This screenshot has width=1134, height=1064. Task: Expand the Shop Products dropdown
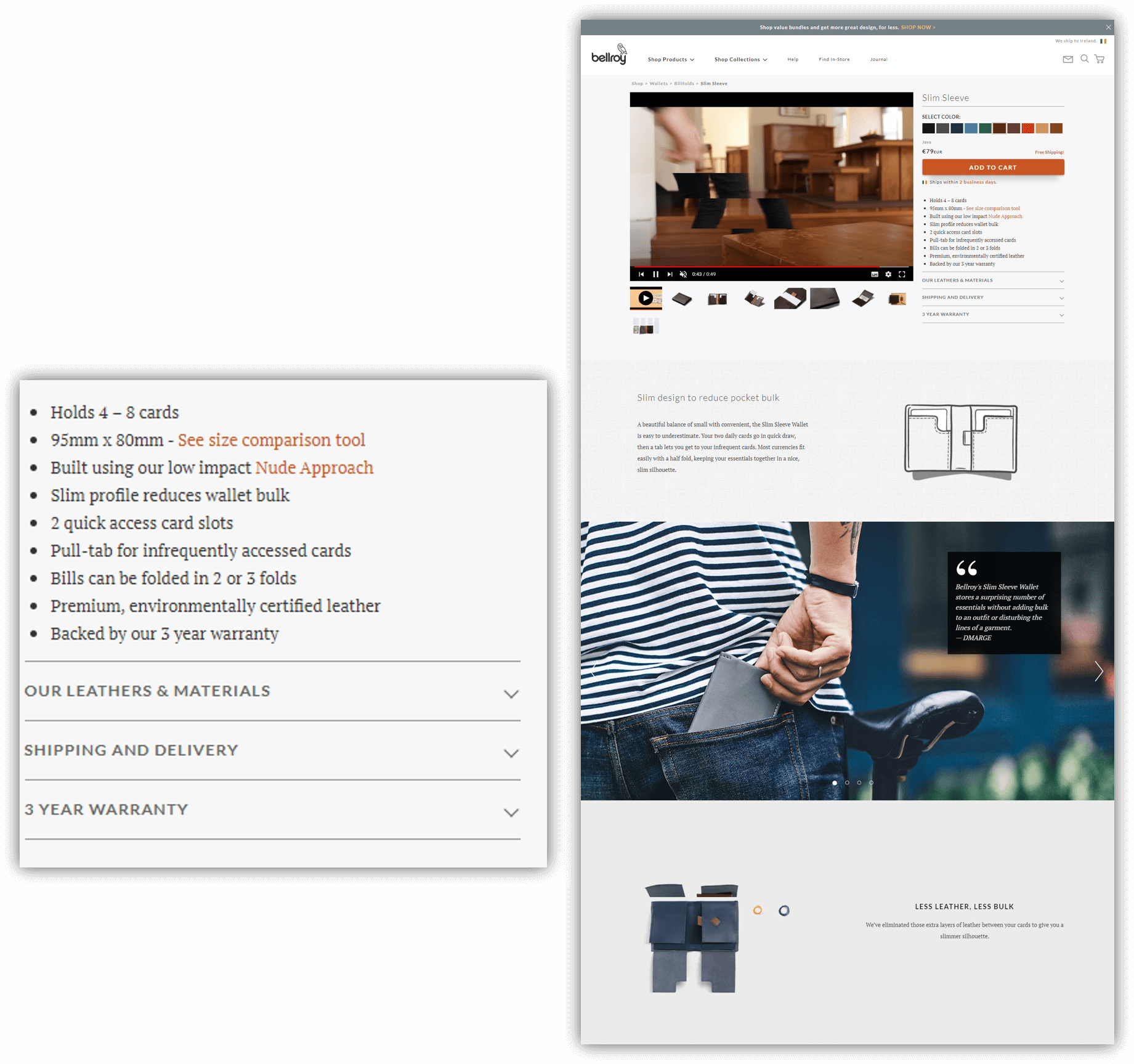671,60
